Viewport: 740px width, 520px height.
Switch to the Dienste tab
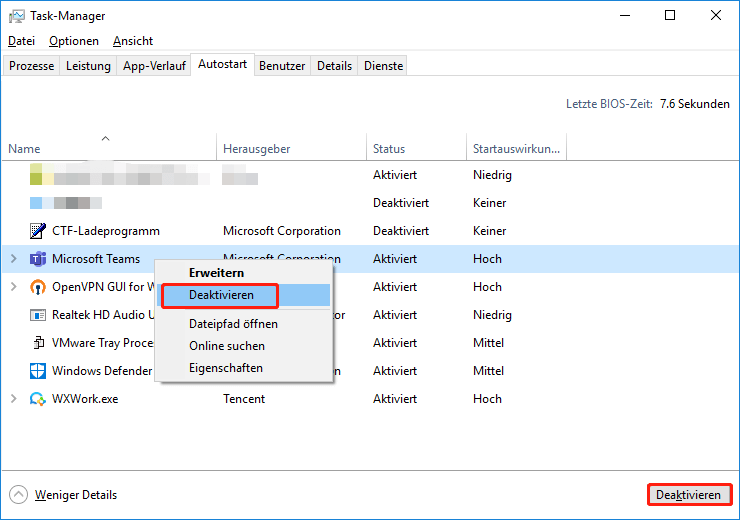[x=383, y=66]
